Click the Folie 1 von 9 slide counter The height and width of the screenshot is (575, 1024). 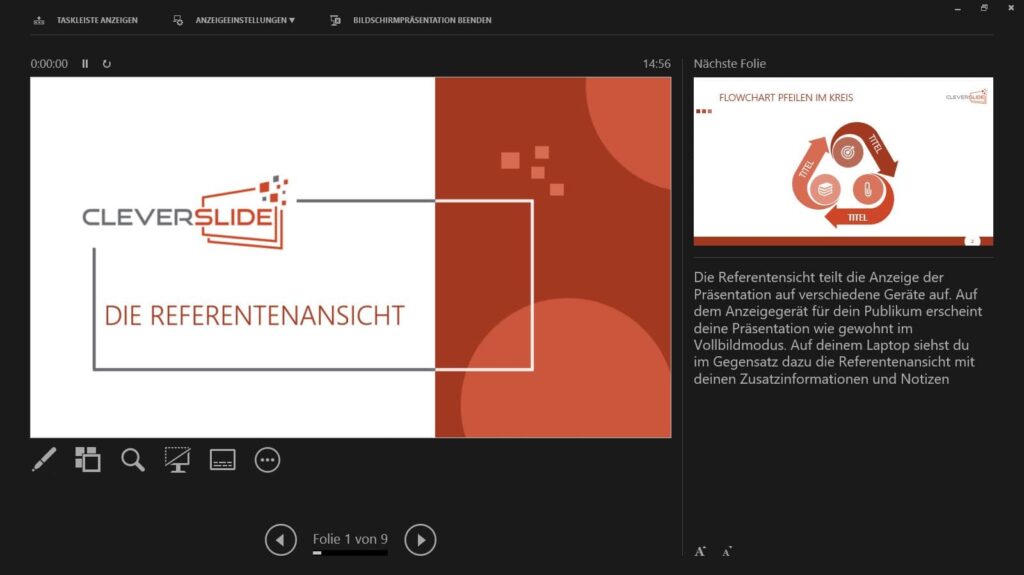[x=350, y=539]
